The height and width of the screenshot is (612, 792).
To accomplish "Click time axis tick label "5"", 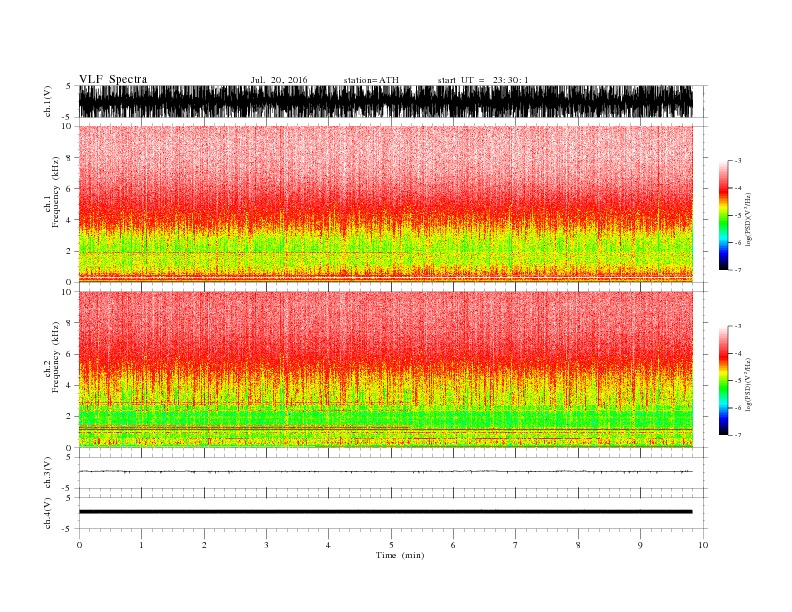I will [391, 545].
